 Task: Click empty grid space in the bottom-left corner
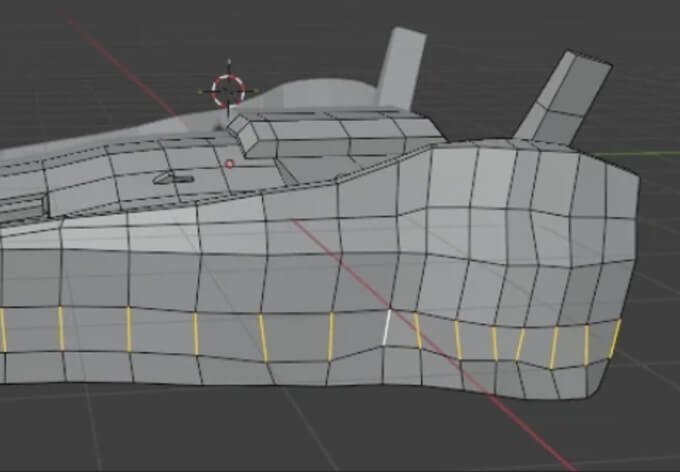point(60,430)
